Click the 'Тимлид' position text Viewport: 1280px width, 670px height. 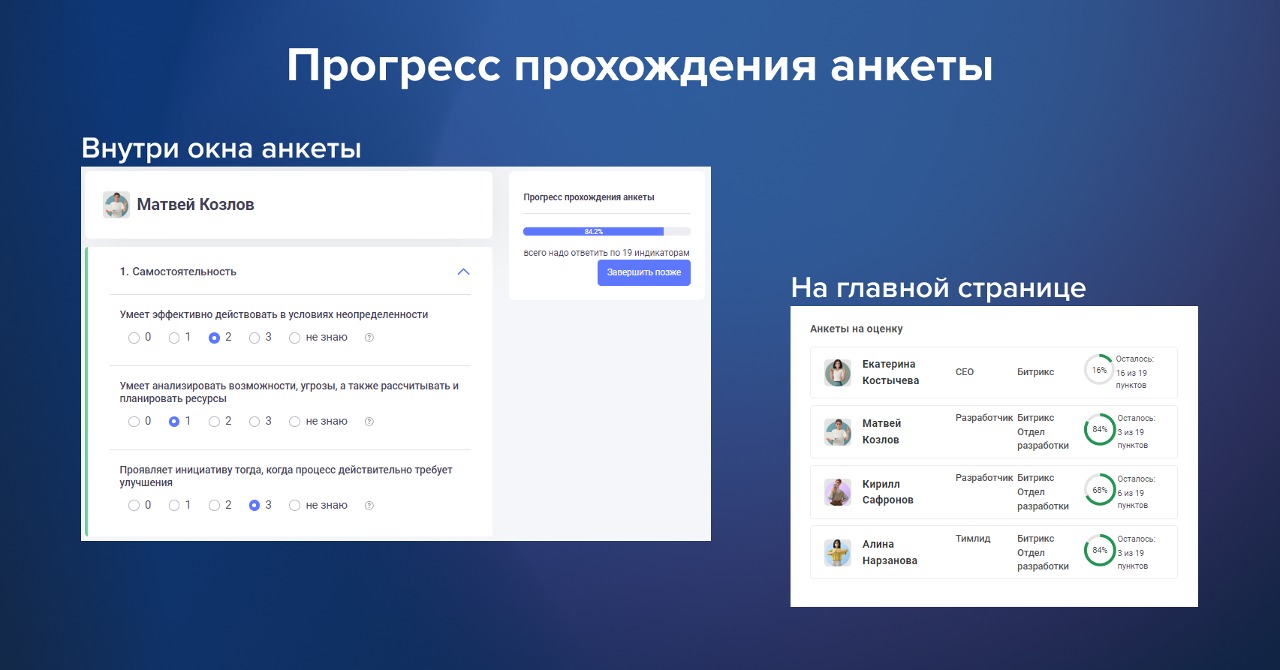(973, 538)
